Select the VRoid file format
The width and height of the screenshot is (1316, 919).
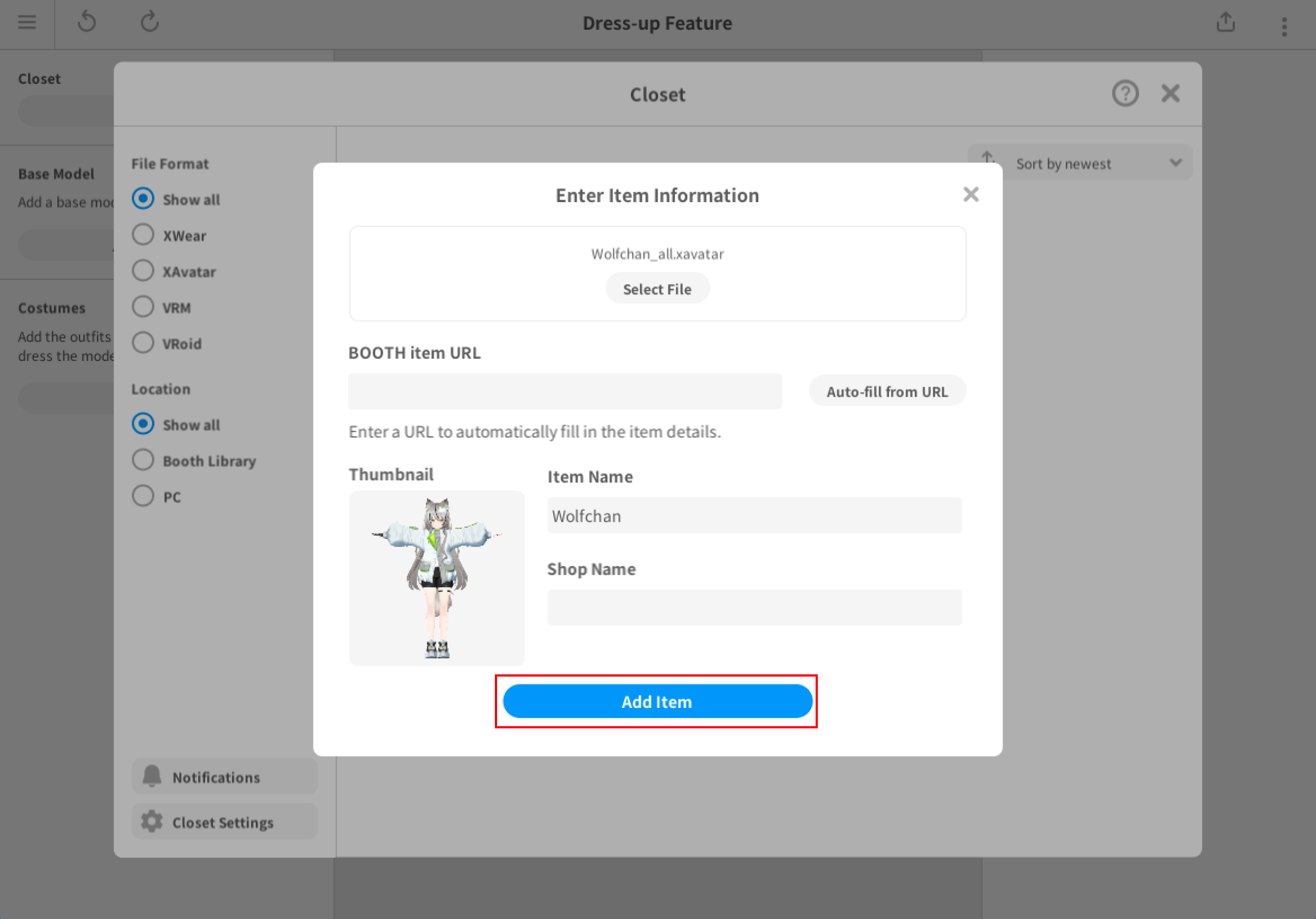[143, 343]
